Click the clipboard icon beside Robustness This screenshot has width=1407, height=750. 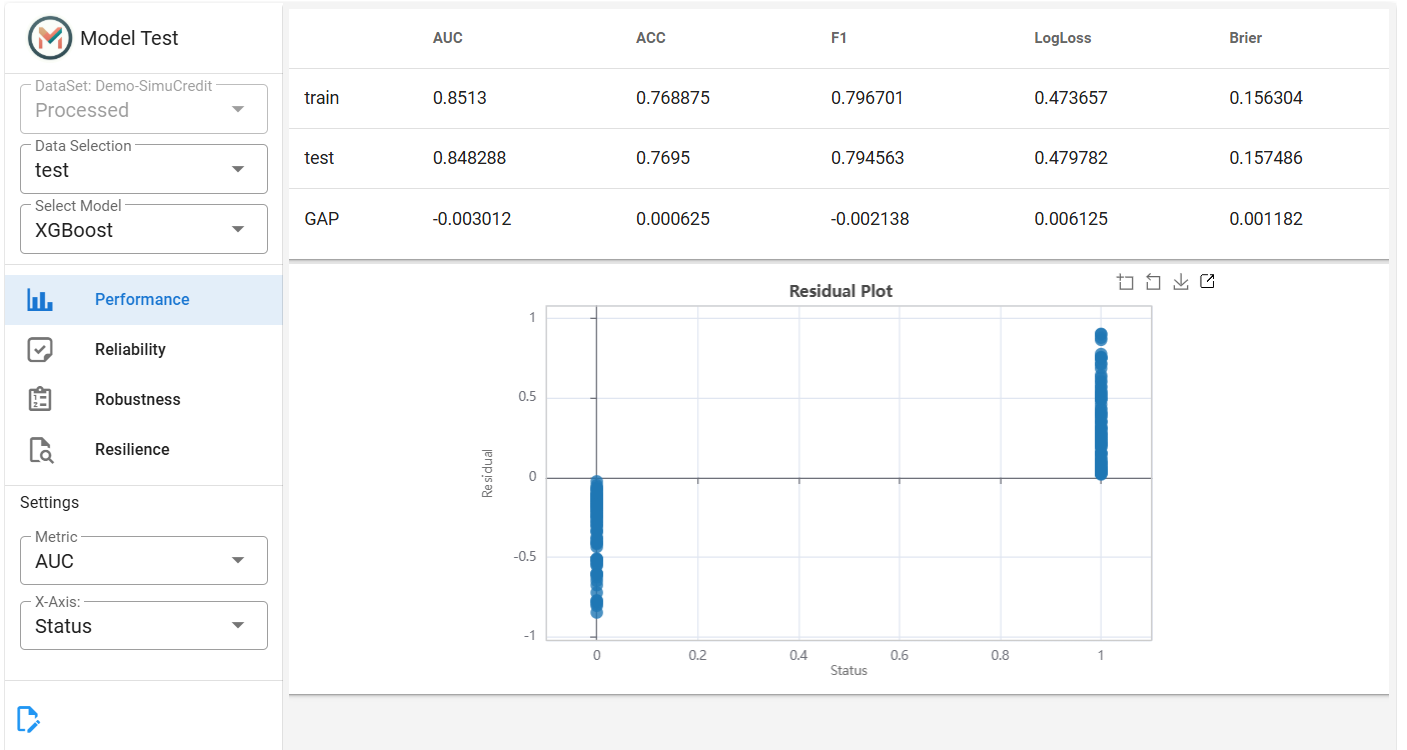(x=40, y=399)
